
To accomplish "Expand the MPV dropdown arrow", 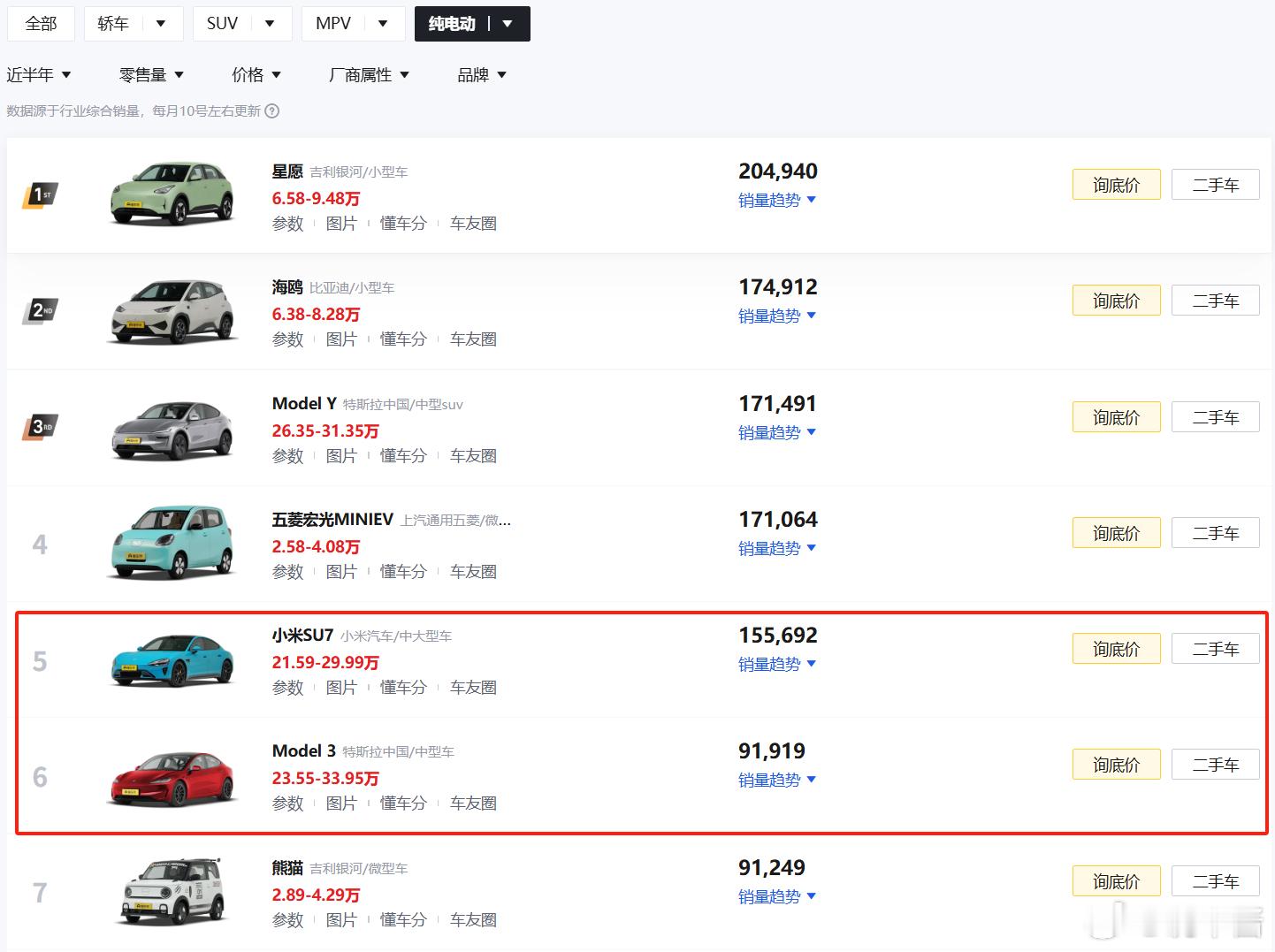I will pos(383,24).
